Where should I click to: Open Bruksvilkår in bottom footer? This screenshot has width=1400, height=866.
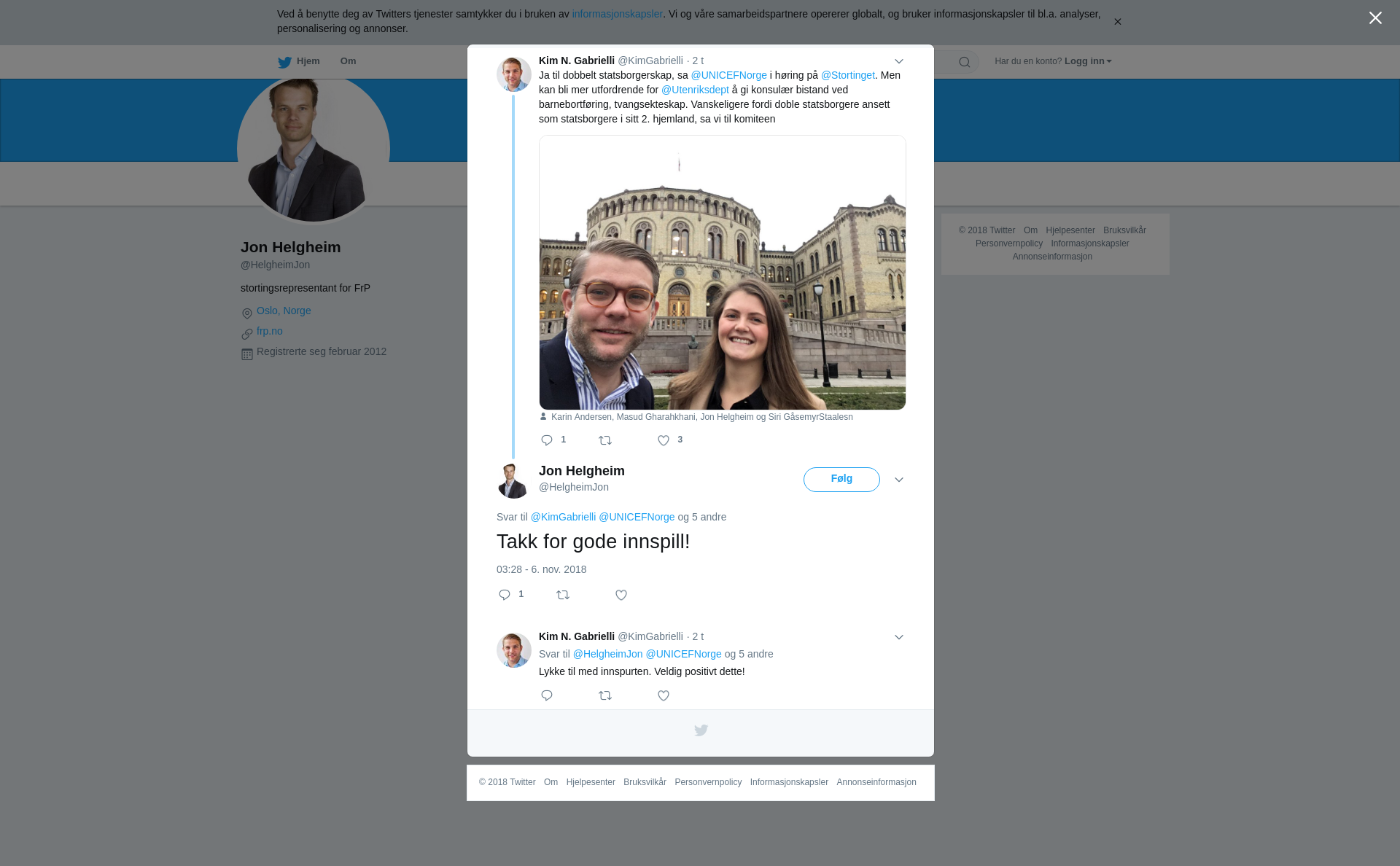click(645, 782)
